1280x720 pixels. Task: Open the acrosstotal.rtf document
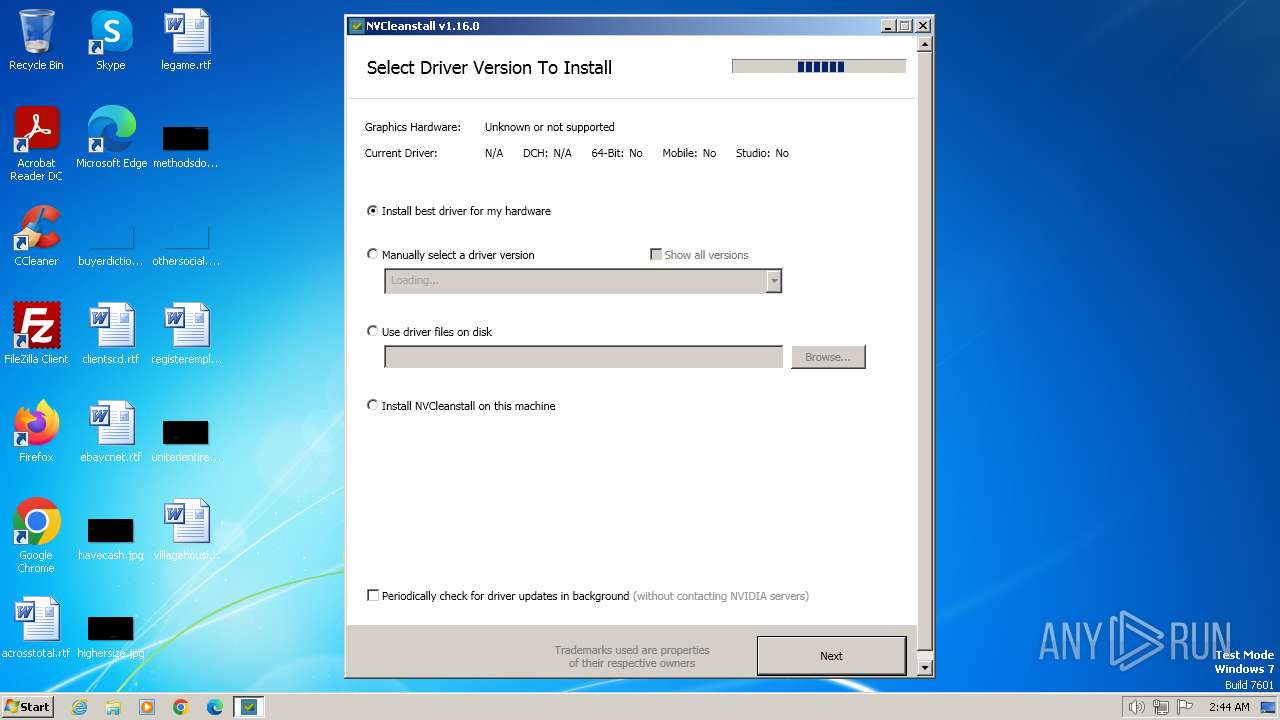(36, 628)
